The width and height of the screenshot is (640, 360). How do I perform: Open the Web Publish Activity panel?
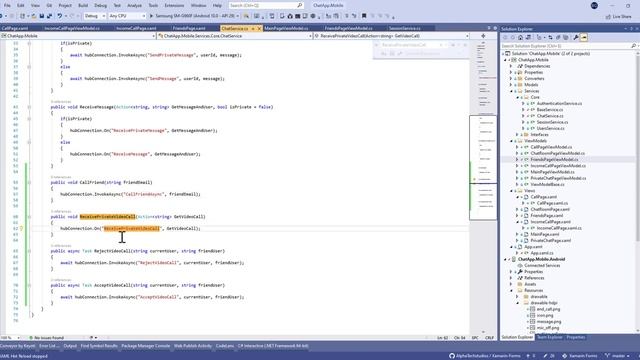[x=193, y=346]
